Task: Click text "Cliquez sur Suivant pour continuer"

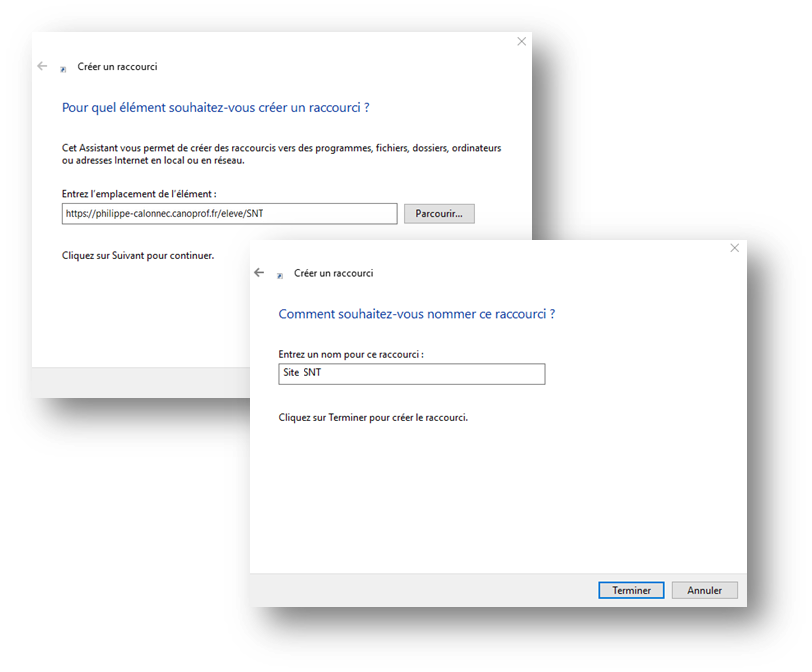Action: click(138, 255)
